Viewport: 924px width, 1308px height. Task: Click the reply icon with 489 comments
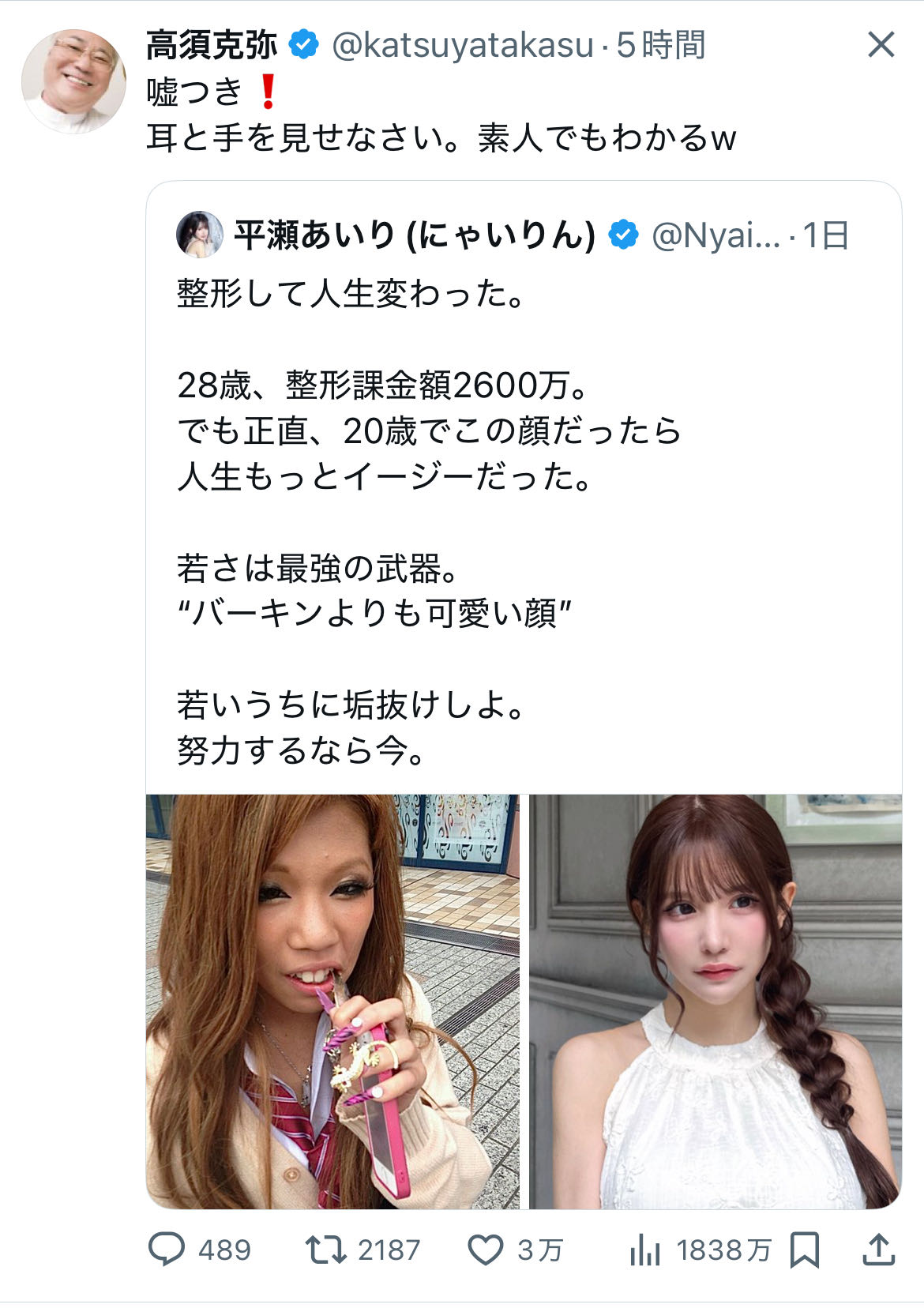tap(167, 1250)
